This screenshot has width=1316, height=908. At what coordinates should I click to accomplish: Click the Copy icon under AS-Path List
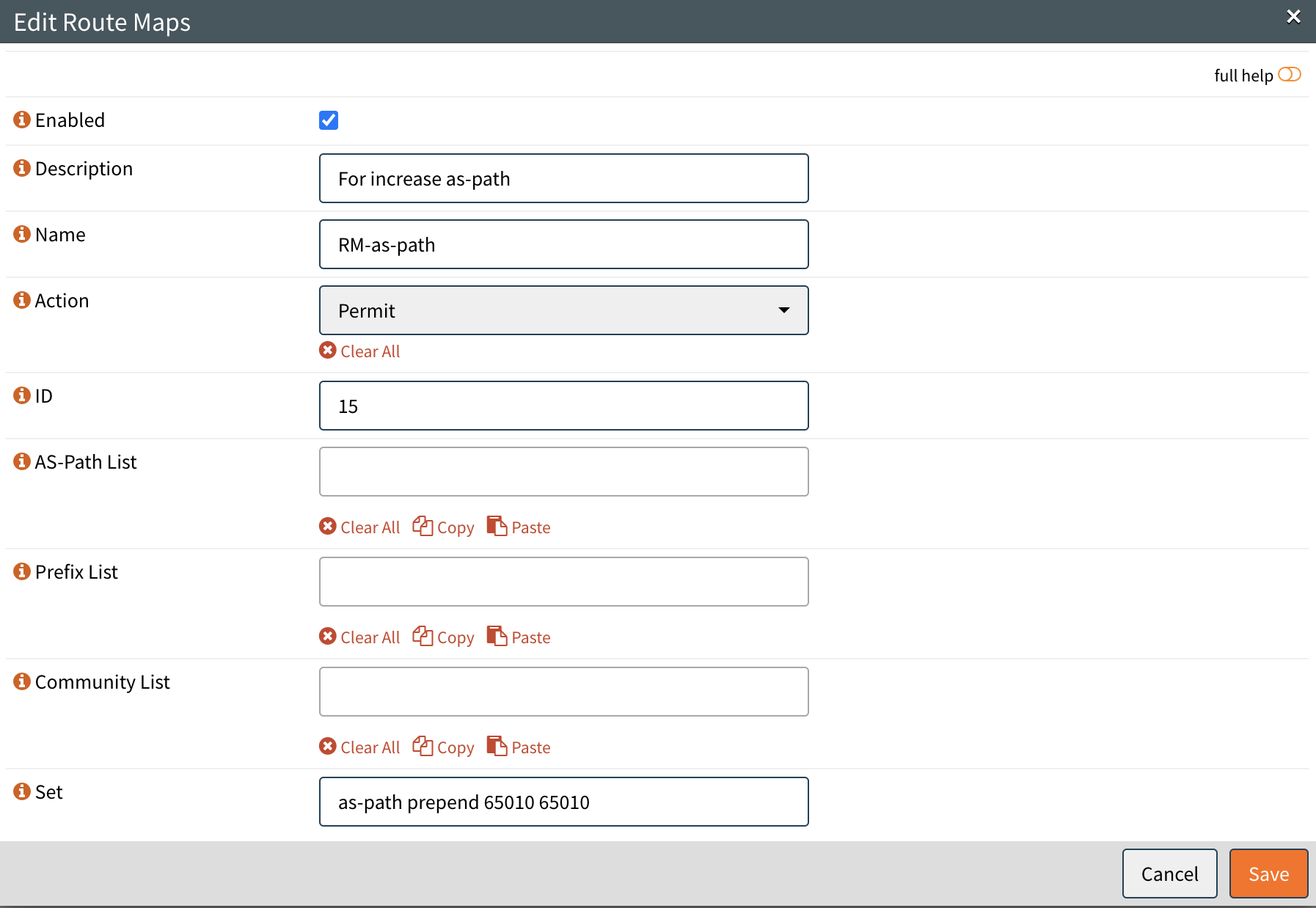(x=423, y=526)
